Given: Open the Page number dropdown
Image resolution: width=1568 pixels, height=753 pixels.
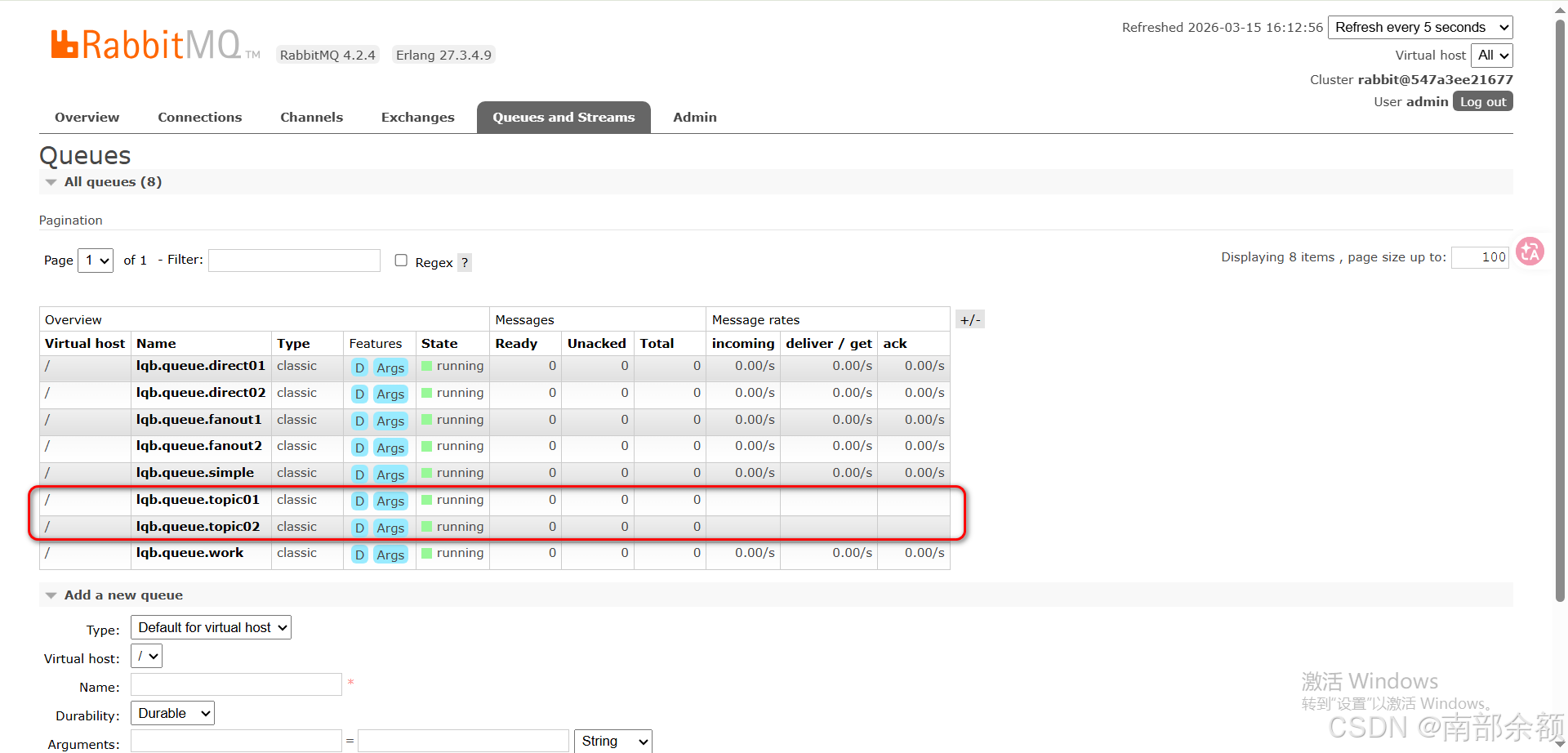Looking at the screenshot, I should (x=96, y=261).
